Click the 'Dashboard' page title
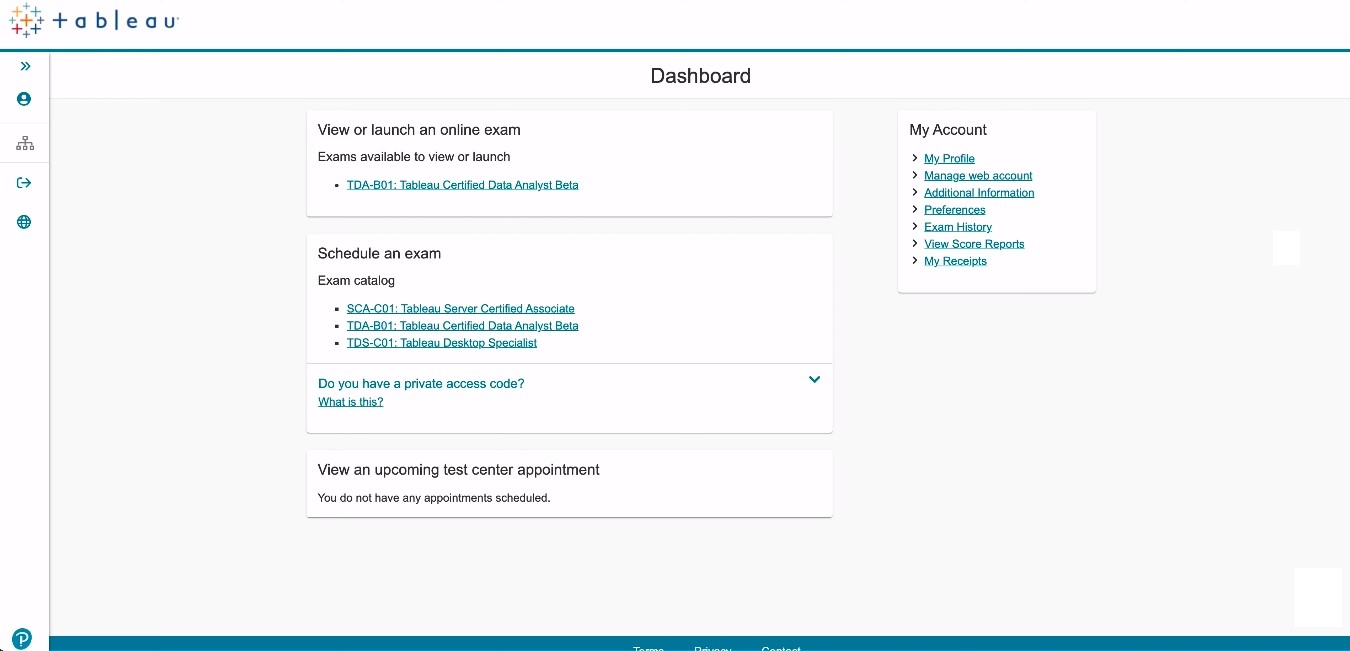This screenshot has height=651, width=1350. (700, 76)
